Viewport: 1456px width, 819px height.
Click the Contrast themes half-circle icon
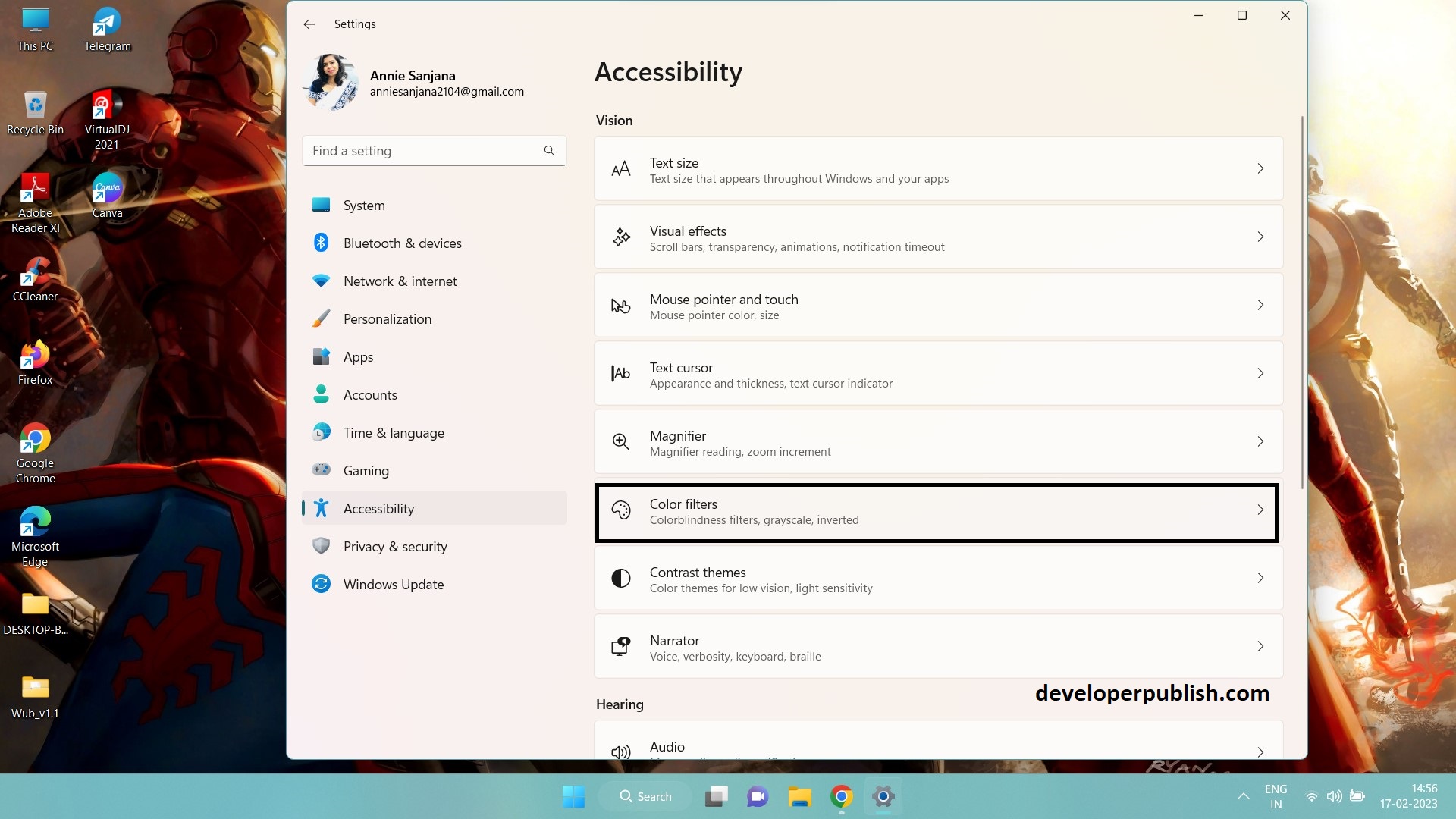[x=621, y=578]
